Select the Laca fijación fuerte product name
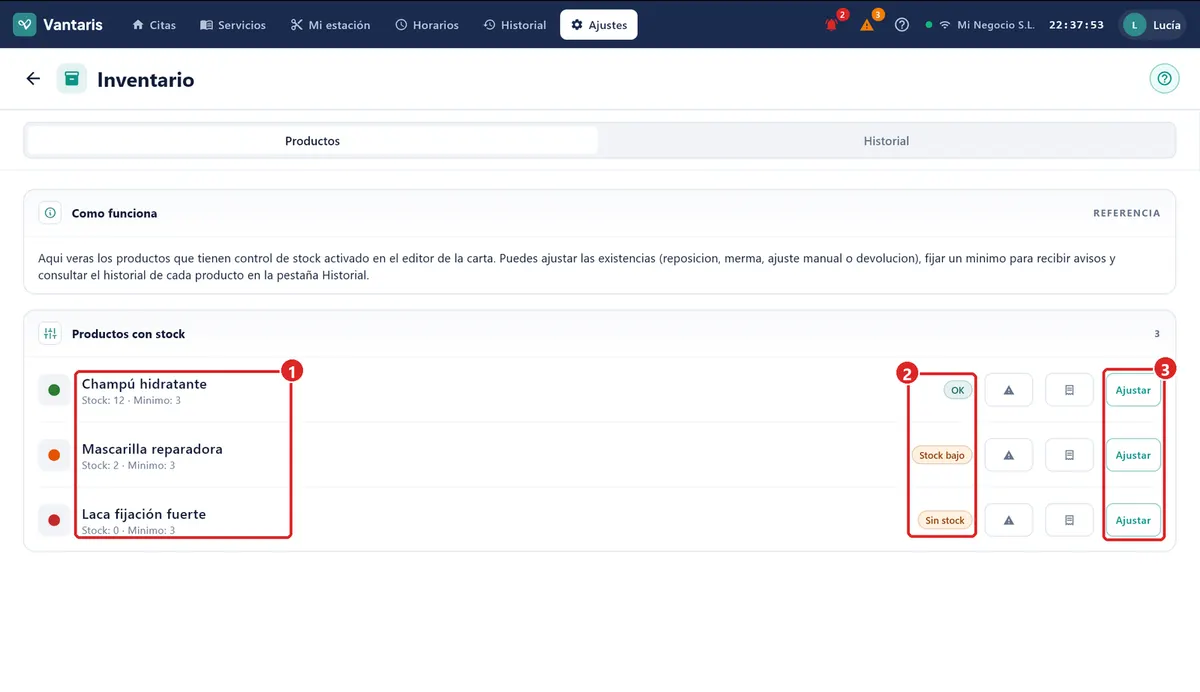Viewport: 1200px width, 692px height. 144,514
